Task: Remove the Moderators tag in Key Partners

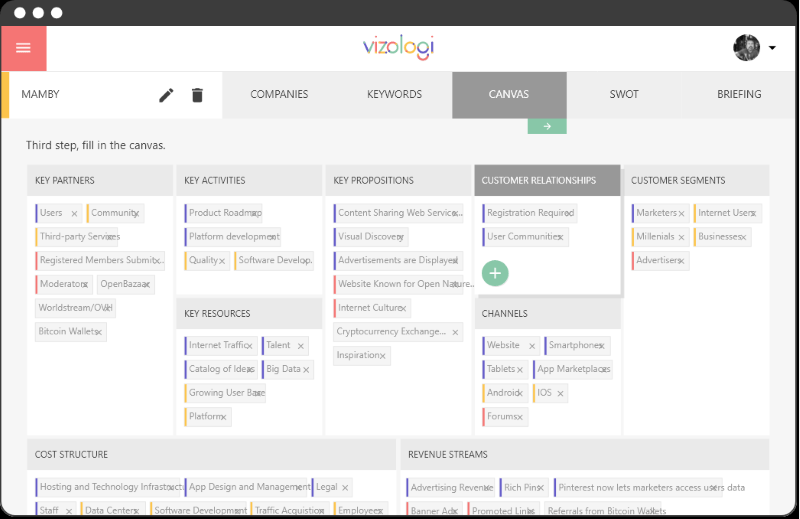Action: point(85,285)
